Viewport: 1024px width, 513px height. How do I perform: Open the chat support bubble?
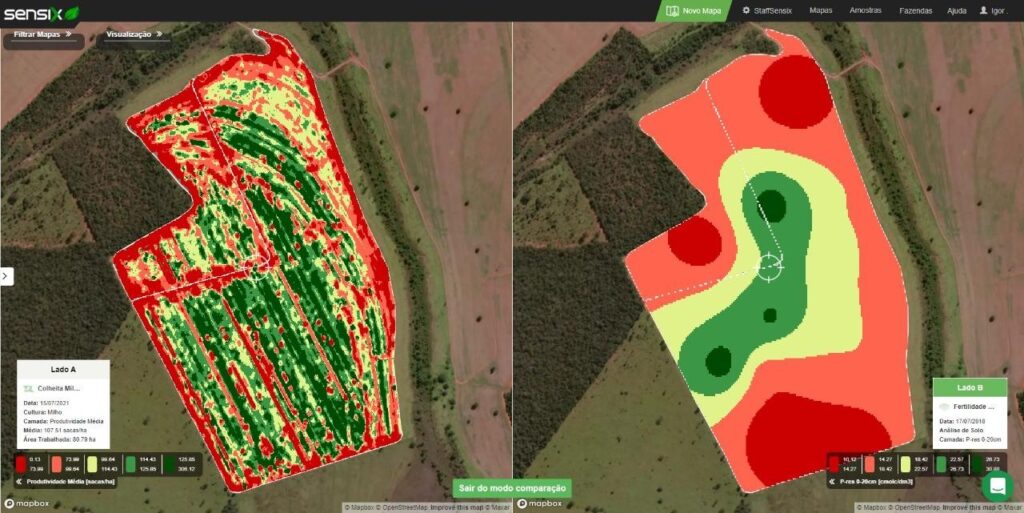pyautogui.click(x=997, y=486)
